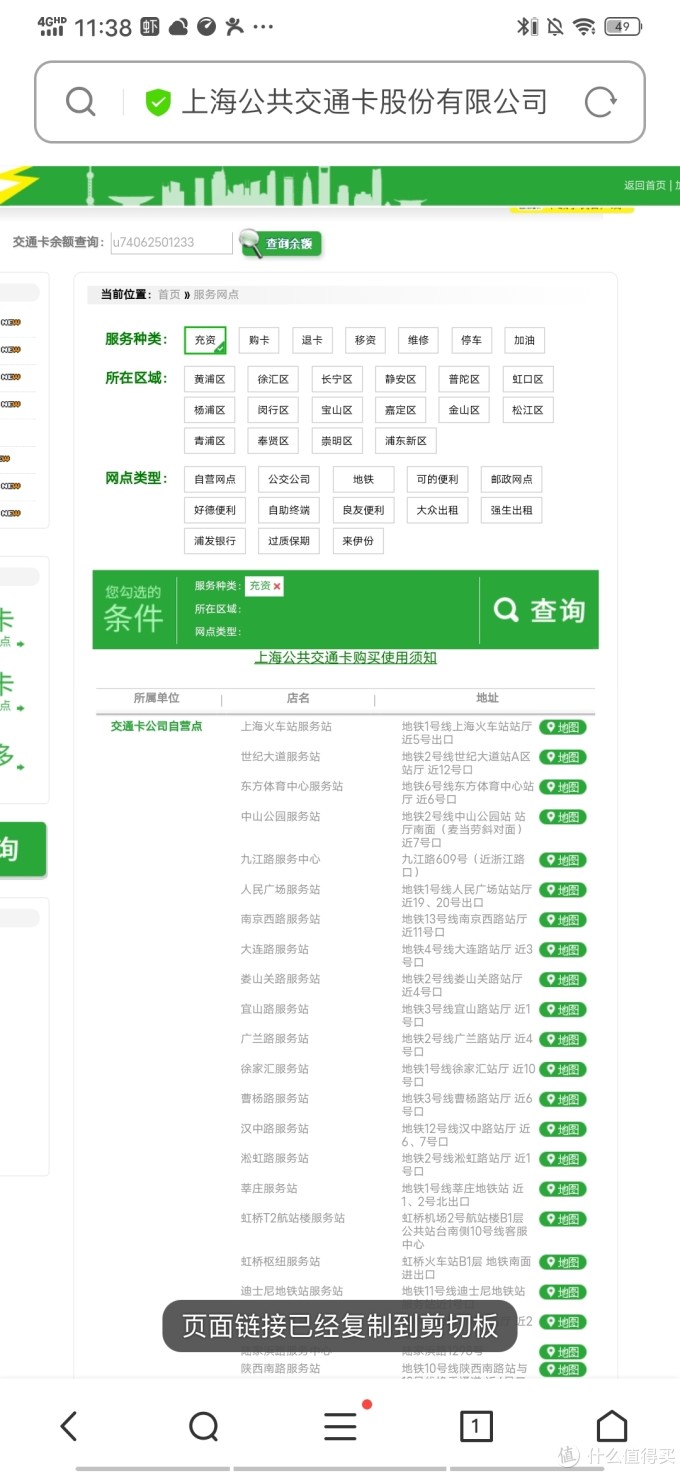The height and width of the screenshot is (1473, 680).
Task: Filter by 自营网点 outlet type
Action: pos(215,479)
